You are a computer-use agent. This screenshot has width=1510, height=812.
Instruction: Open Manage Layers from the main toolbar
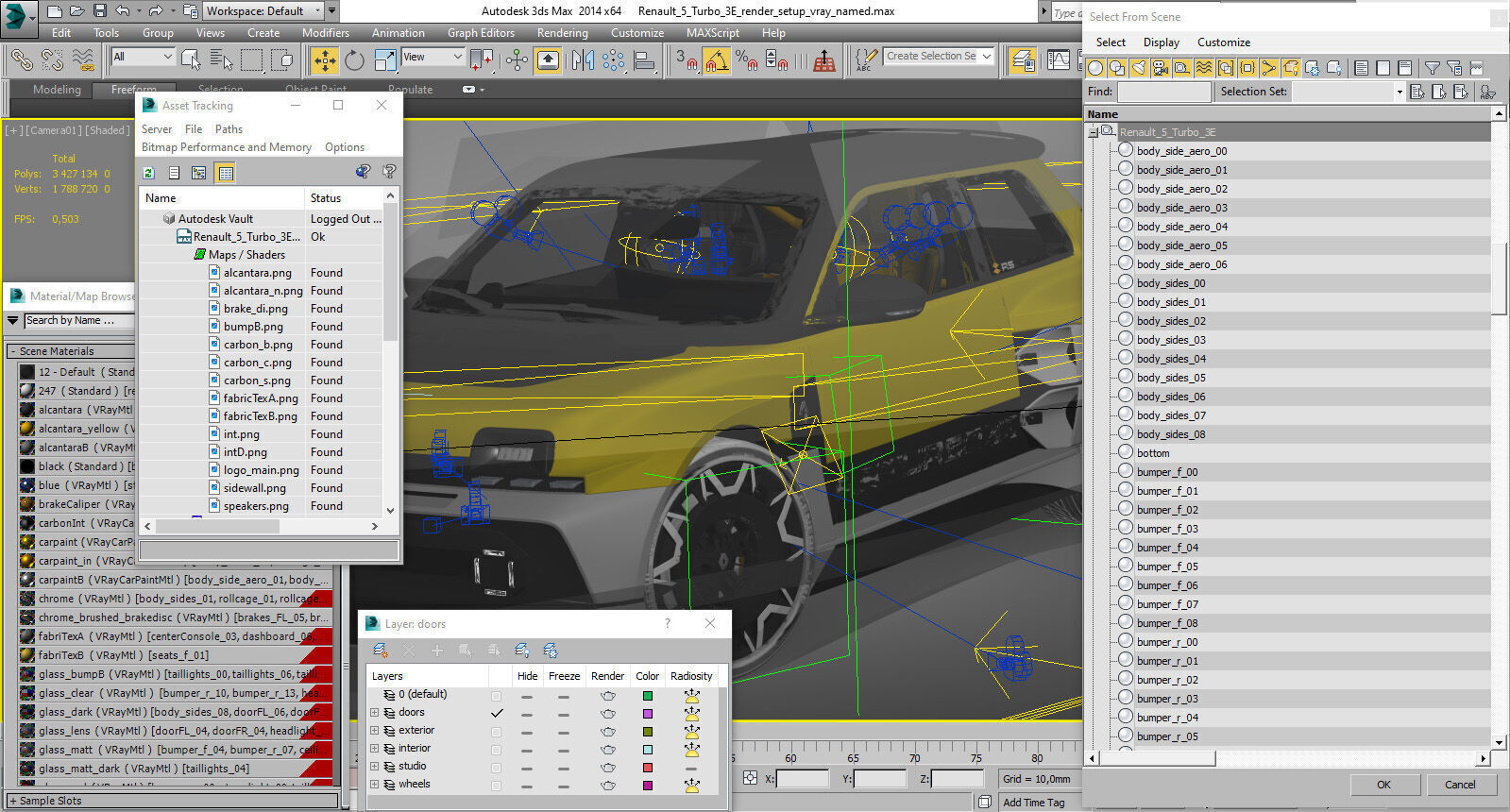(x=1023, y=59)
